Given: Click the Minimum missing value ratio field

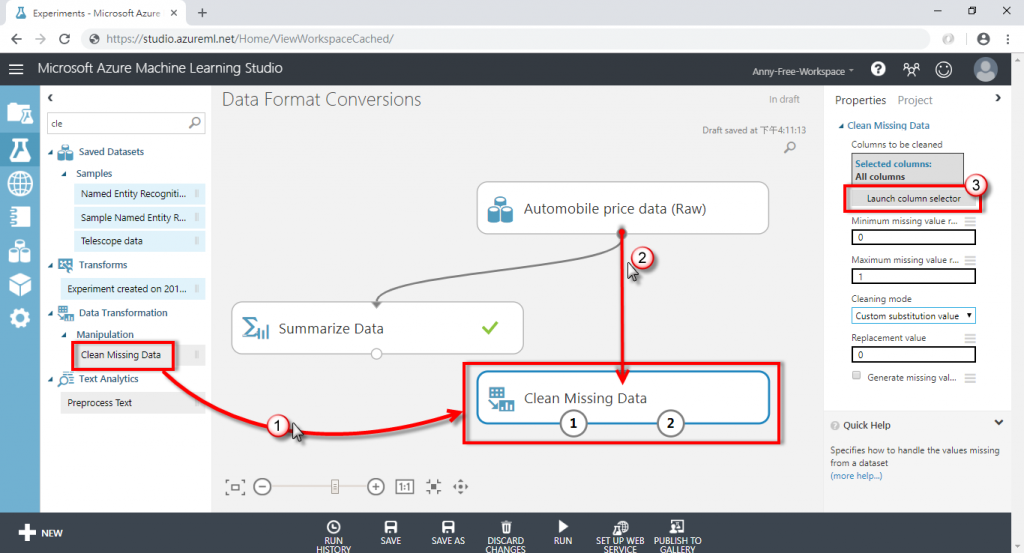Looking at the screenshot, I should pyautogui.click(x=913, y=238).
